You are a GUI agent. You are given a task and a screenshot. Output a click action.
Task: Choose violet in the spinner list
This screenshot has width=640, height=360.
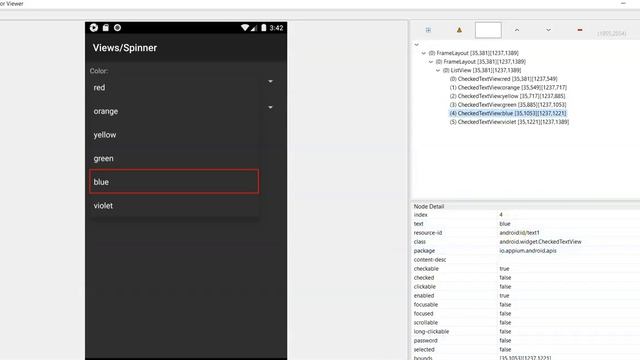[x=174, y=206]
